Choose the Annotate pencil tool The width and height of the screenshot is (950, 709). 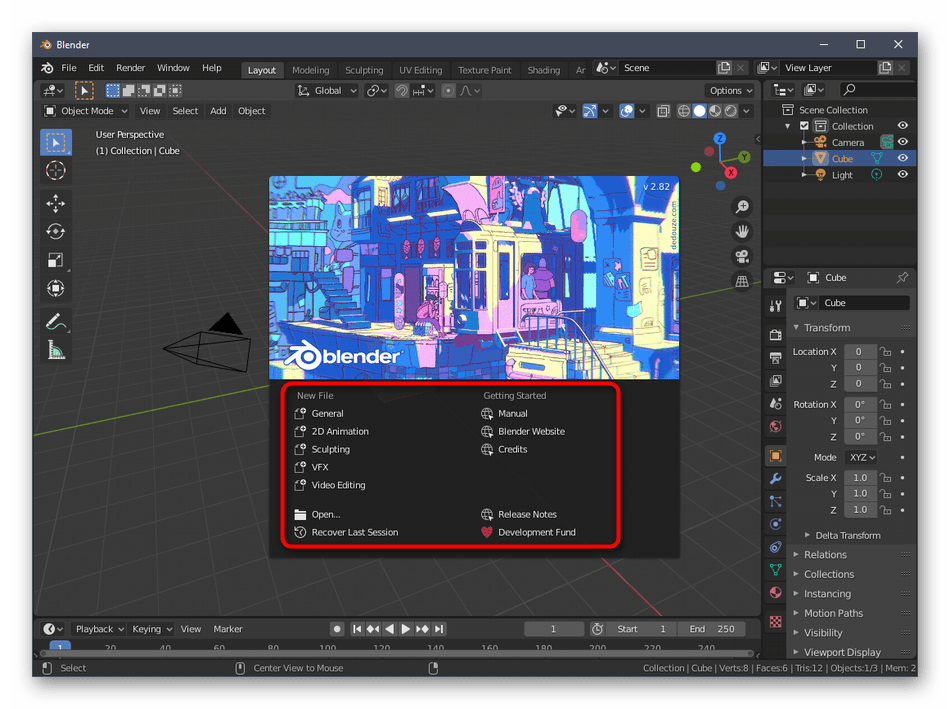tap(56, 322)
